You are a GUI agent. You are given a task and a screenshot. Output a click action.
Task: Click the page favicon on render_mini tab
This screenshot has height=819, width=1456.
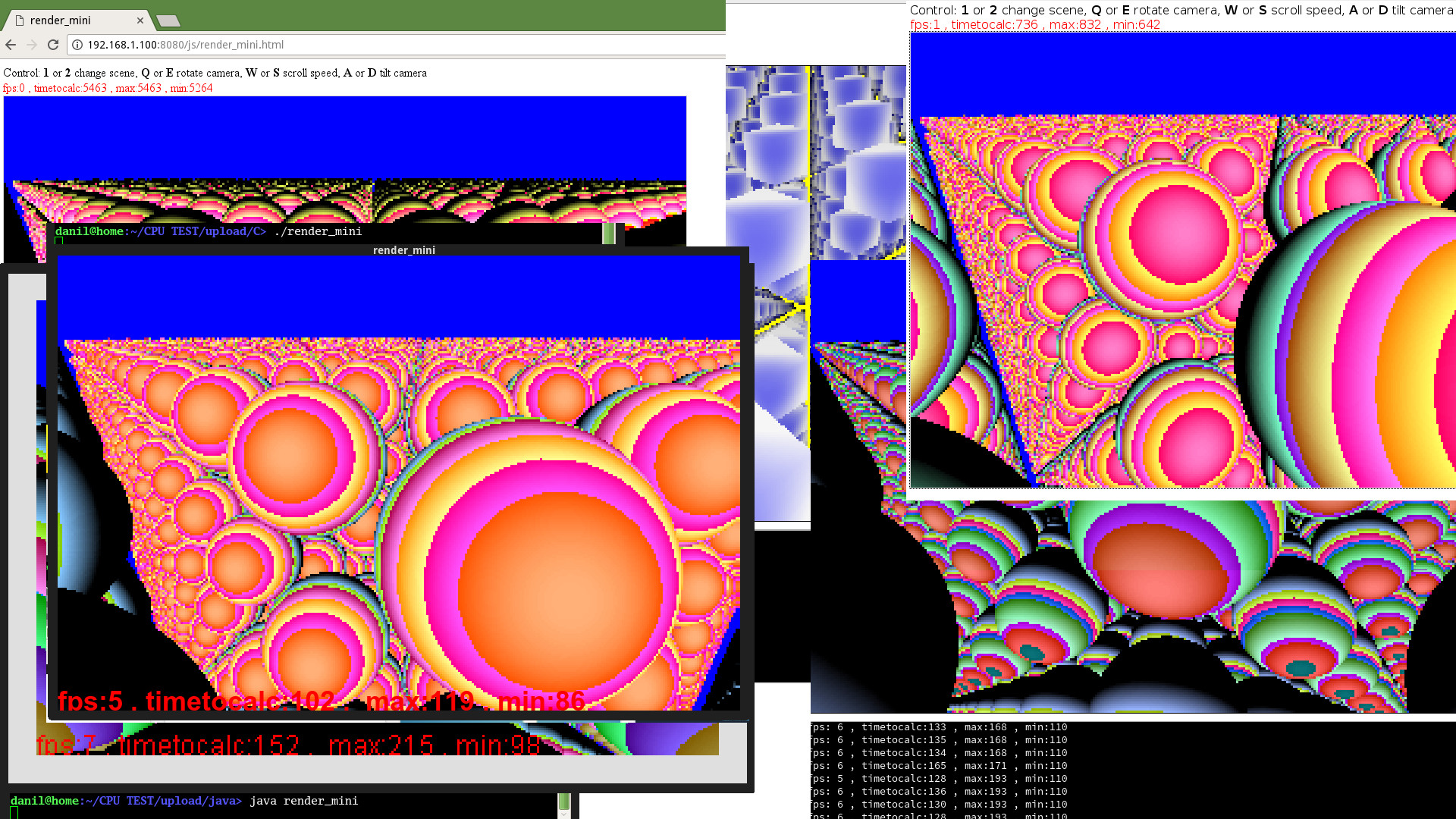[20, 20]
